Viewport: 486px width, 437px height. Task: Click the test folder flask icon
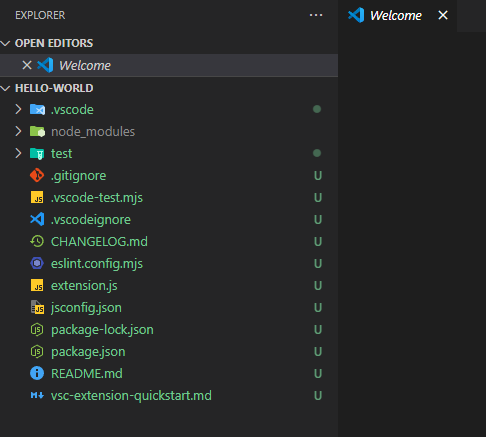(37, 154)
